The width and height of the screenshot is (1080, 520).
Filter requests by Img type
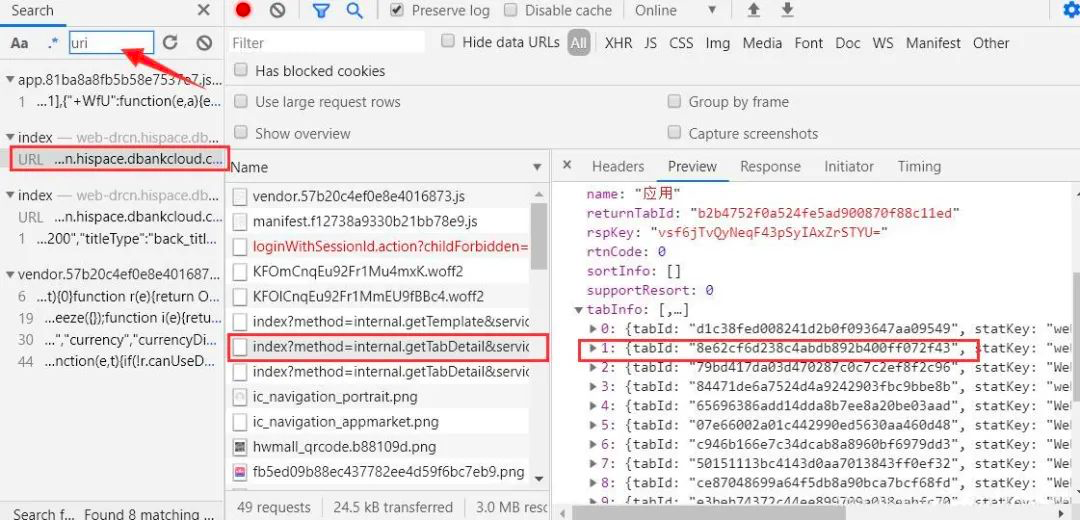point(718,43)
